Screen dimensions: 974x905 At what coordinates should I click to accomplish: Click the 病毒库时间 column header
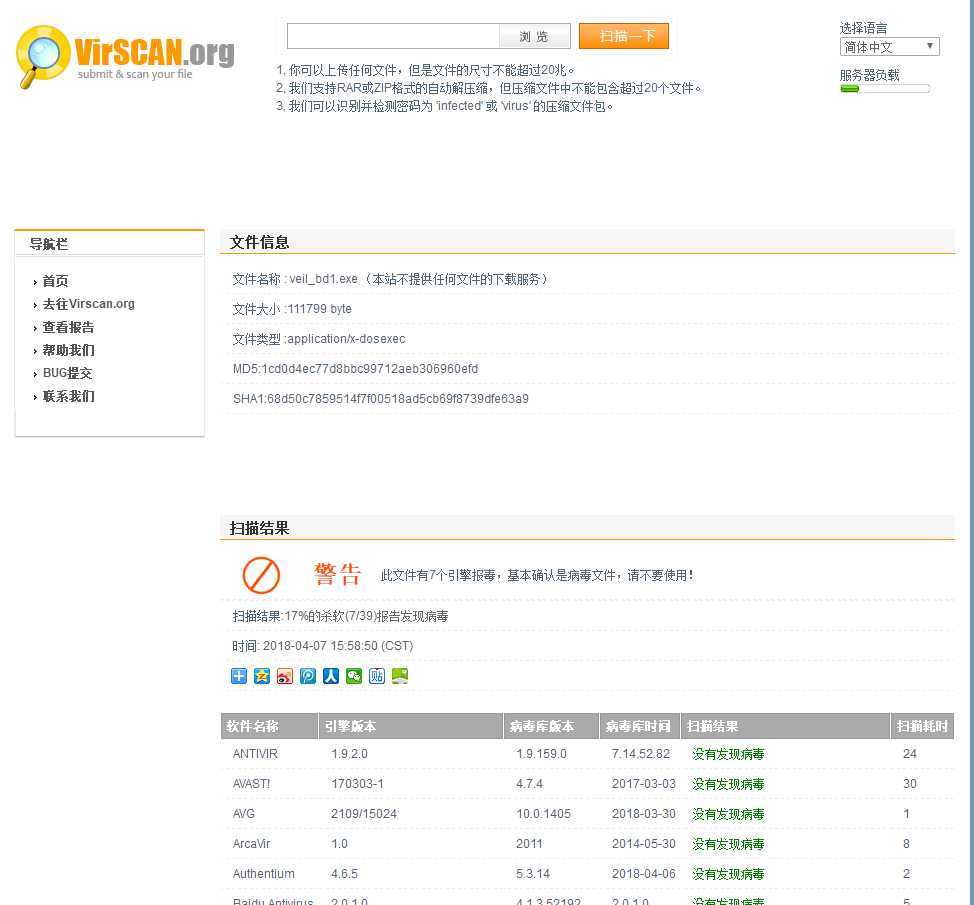tap(640, 726)
